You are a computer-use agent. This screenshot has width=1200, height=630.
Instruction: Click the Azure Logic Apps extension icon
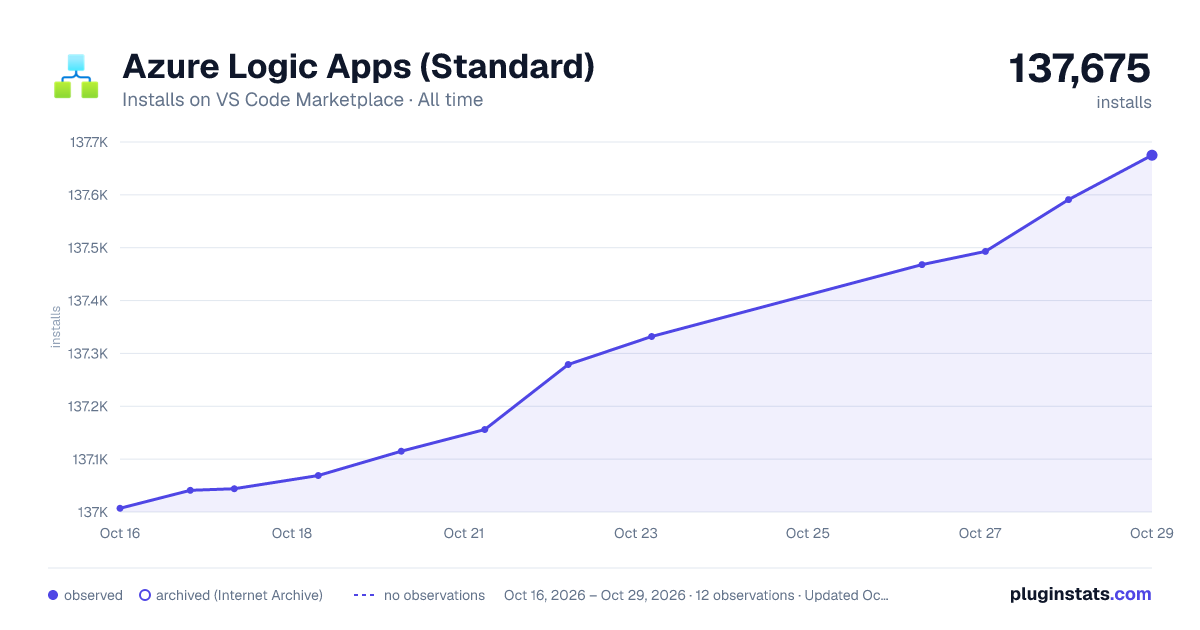click(x=76, y=77)
